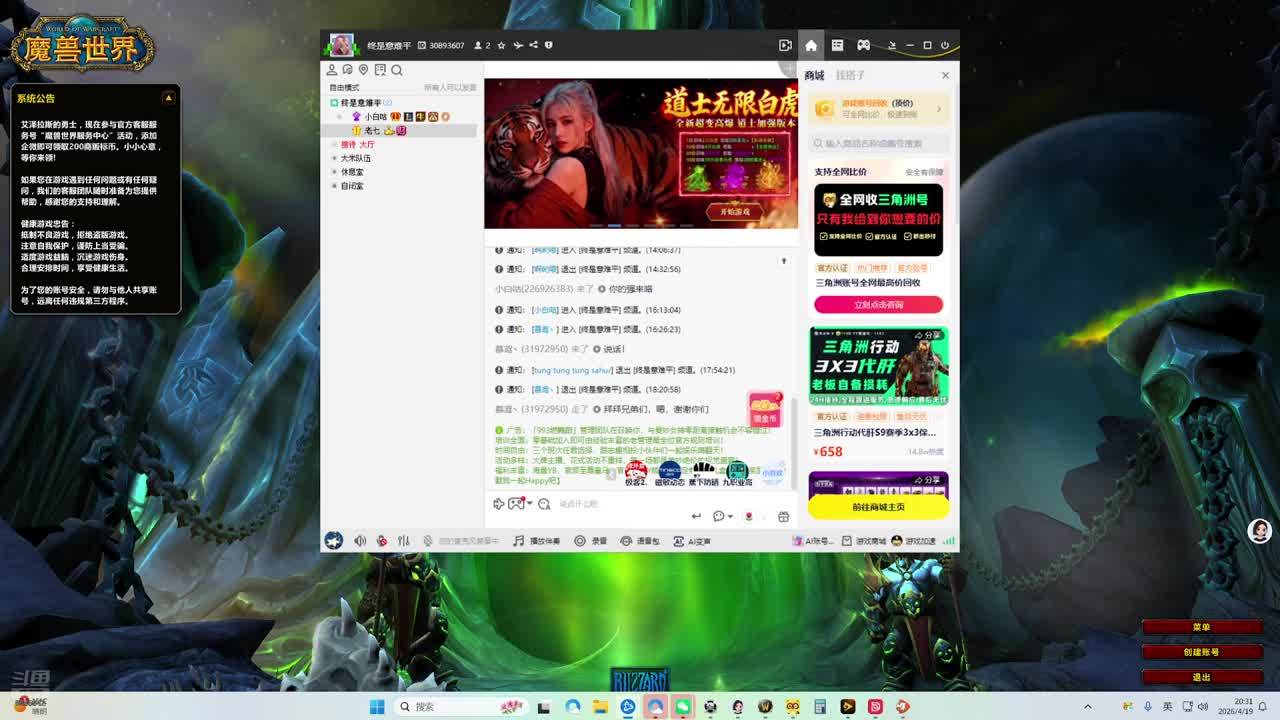Click the gift box icon in chat
This screenshot has height=720, width=1280.
pyautogui.click(x=783, y=516)
